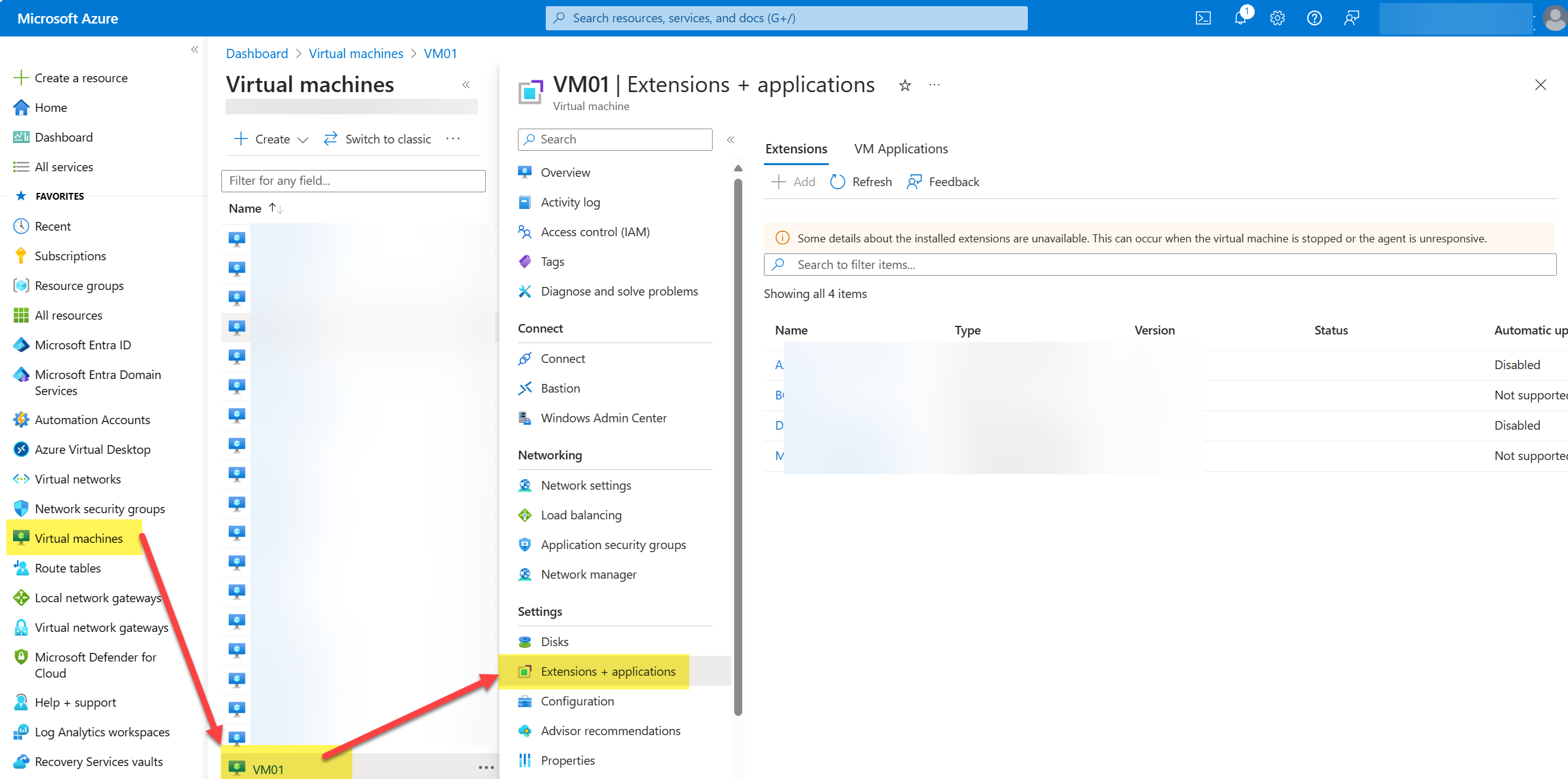Select the Extensions tab
This screenshot has width=1568, height=779.
pos(796,148)
